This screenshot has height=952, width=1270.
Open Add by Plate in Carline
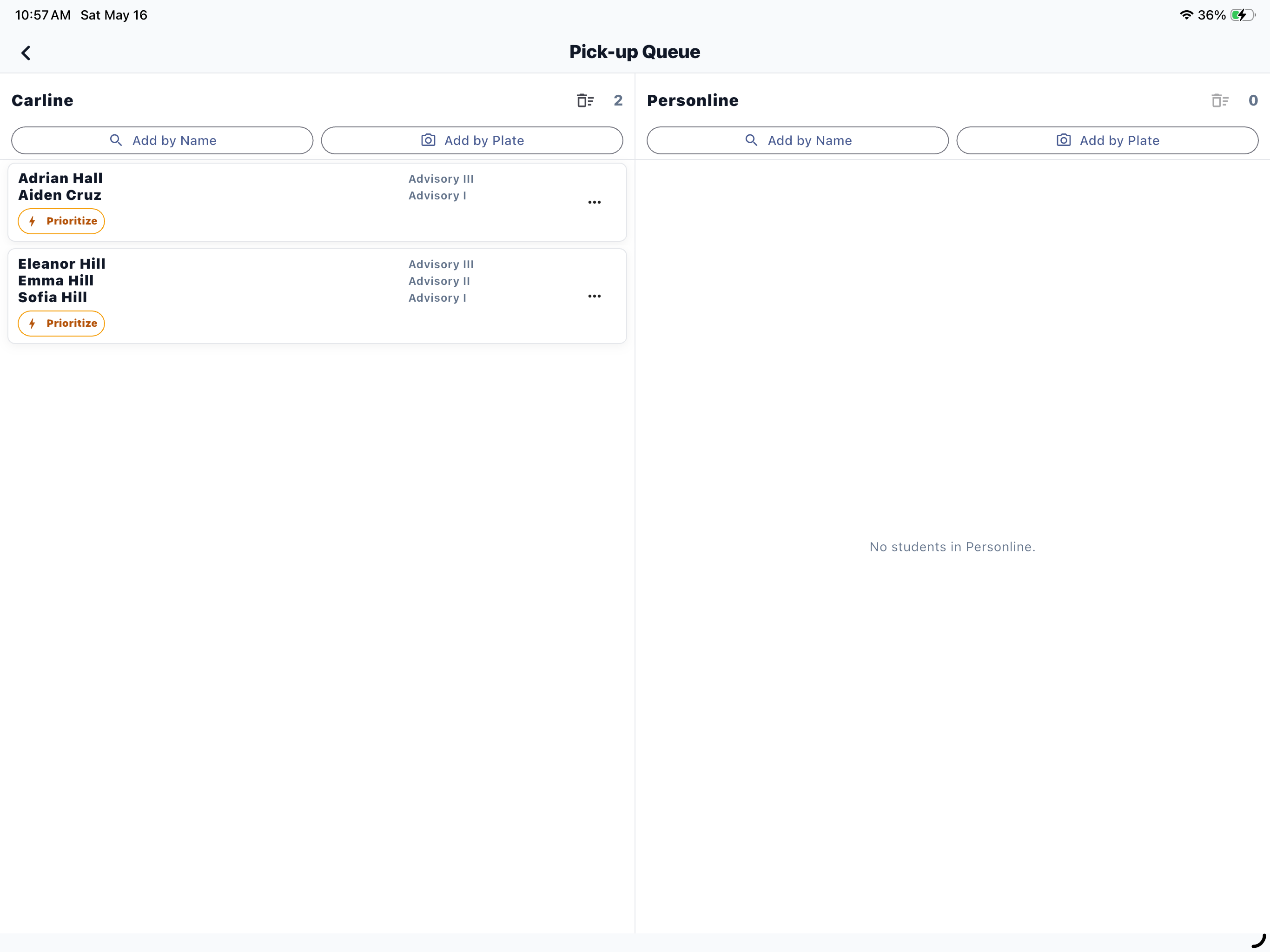(x=472, y=141)
